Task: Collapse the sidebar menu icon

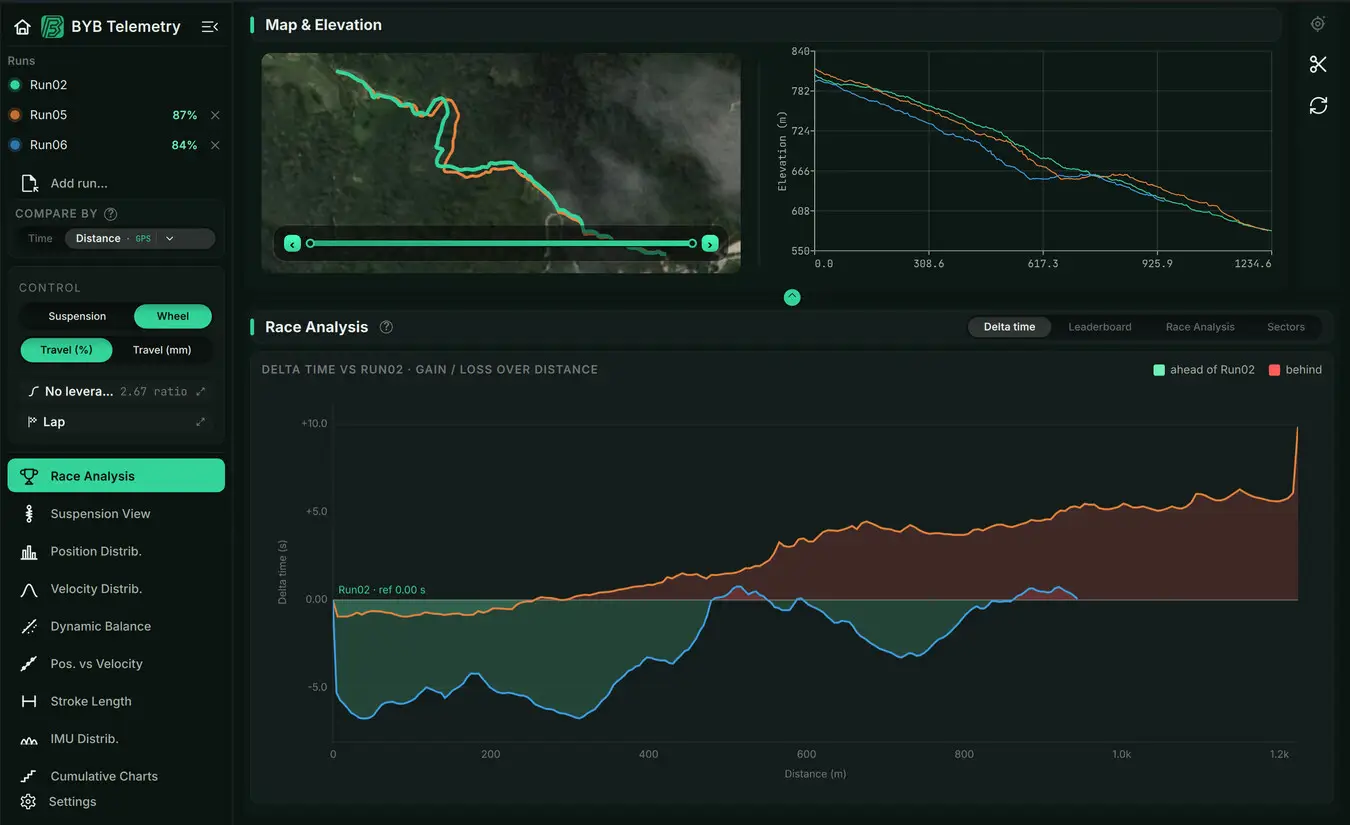Action: click(x=209, y=27)
